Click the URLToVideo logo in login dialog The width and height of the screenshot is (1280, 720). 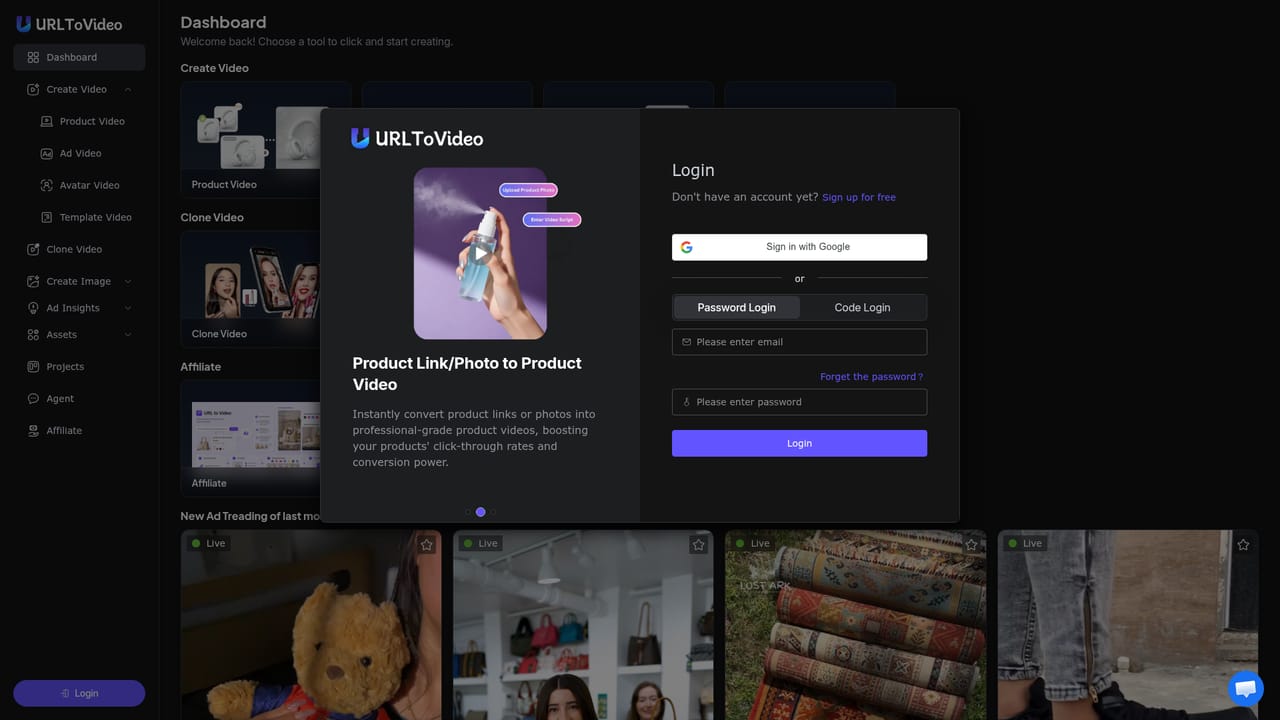417,138
